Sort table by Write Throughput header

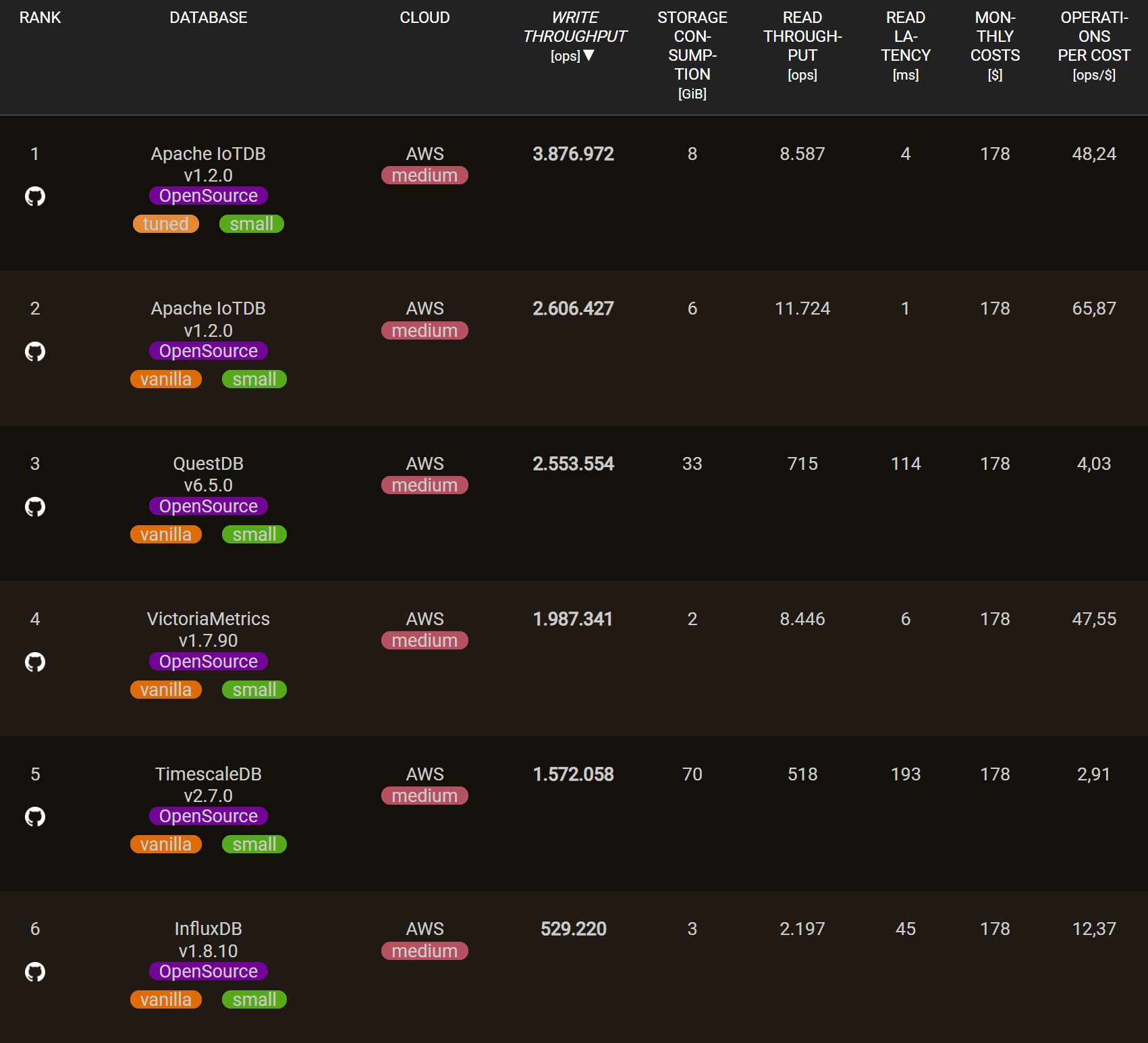[x=574, y=27]
